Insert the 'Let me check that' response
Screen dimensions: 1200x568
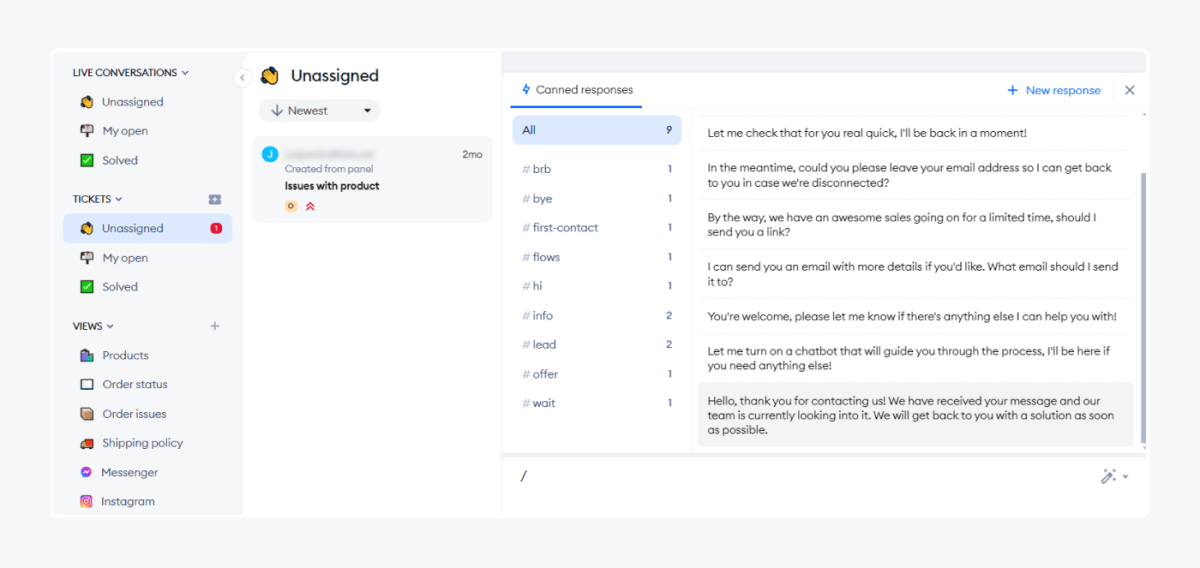915,133
